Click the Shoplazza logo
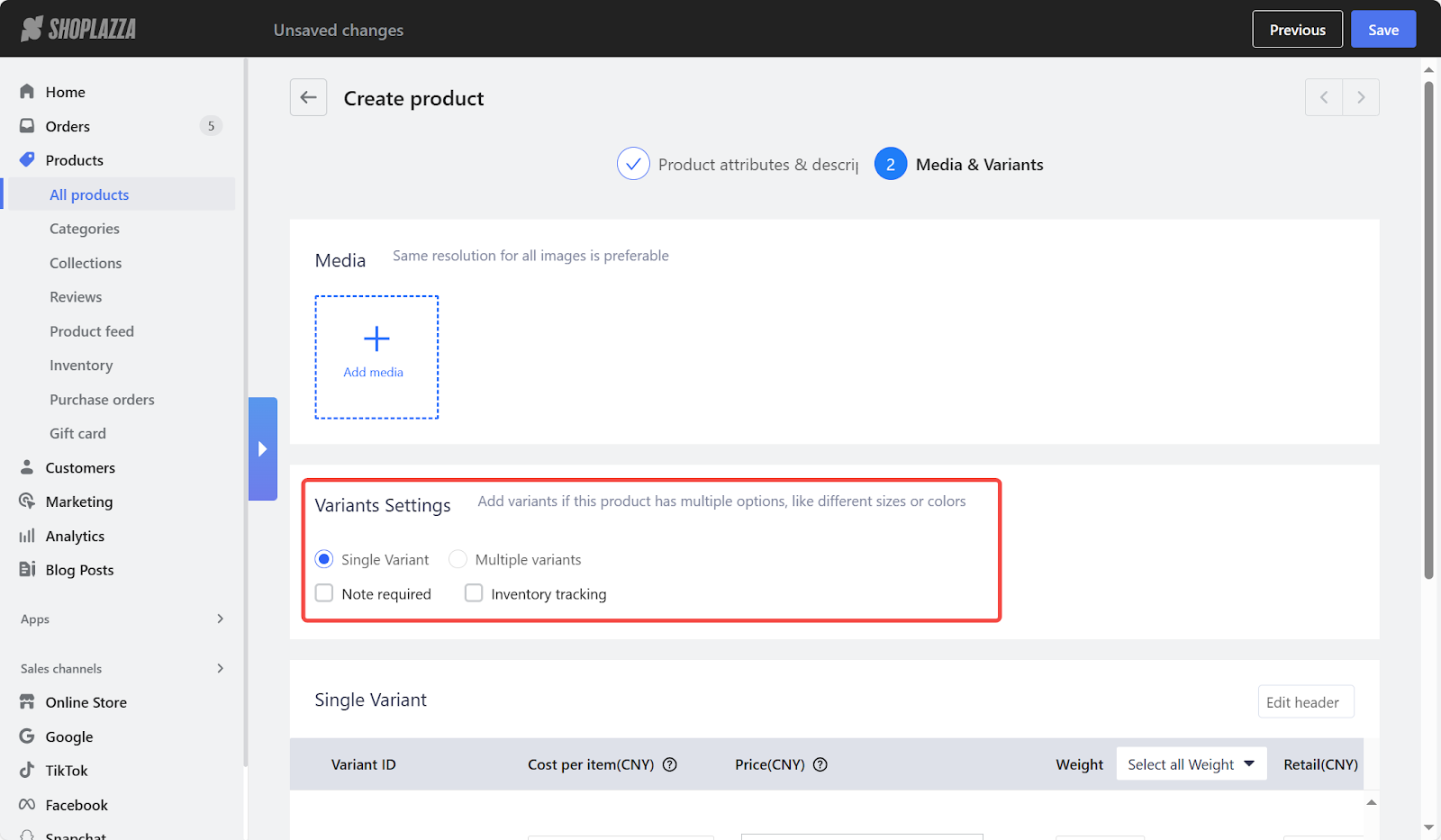 79,29
